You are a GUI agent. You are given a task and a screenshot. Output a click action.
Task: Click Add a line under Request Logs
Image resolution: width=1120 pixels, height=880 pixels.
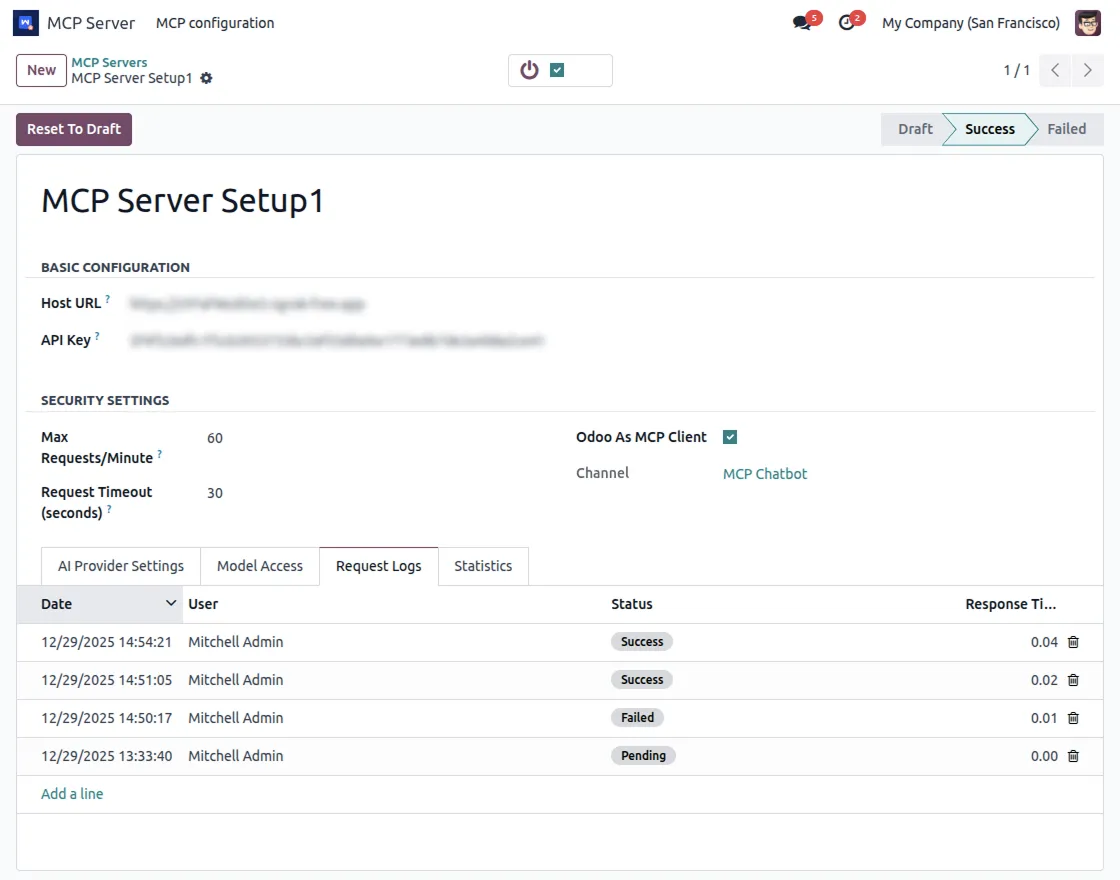pos(72,793)
